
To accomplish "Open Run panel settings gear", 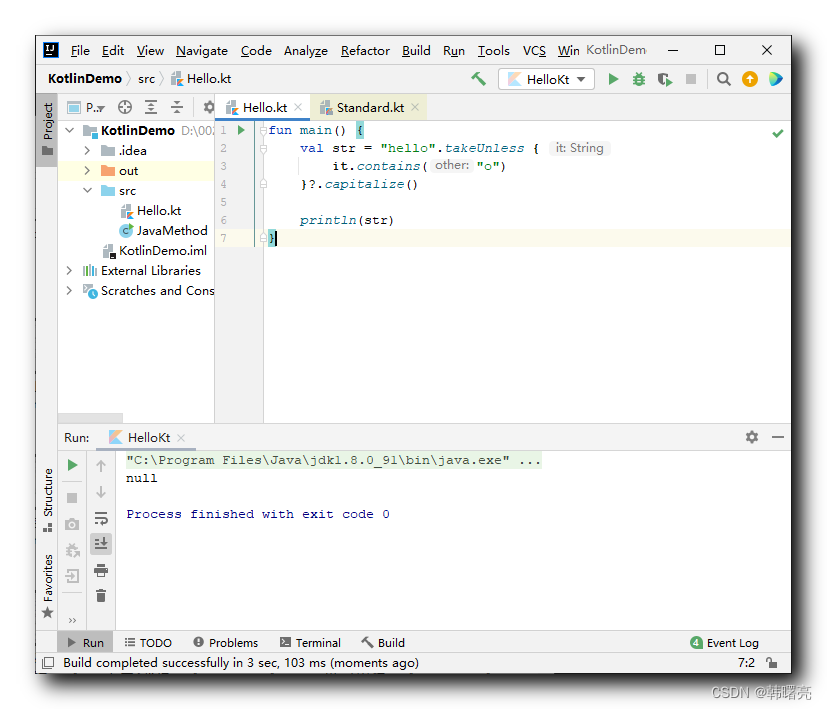I will coord(752,437).
